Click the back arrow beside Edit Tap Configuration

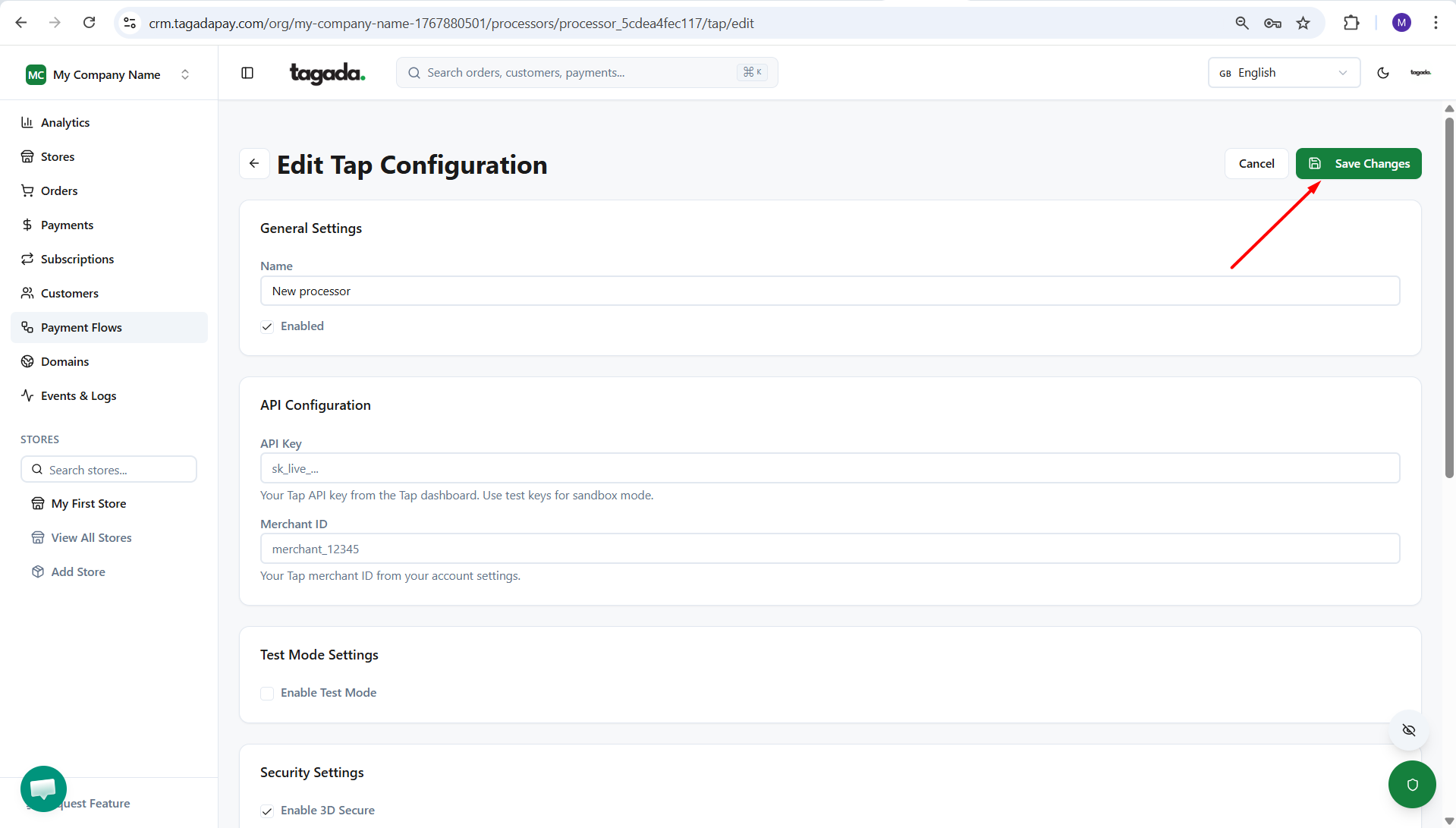(254, 164)
